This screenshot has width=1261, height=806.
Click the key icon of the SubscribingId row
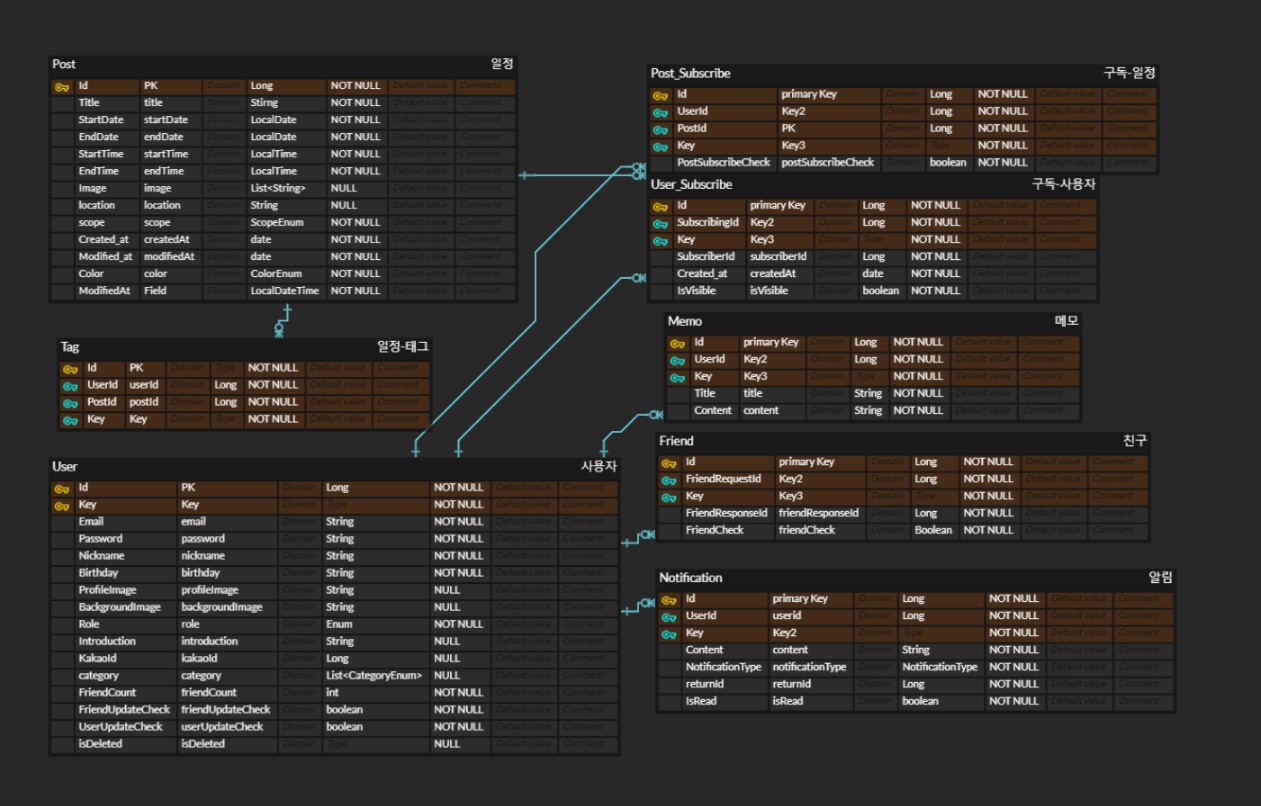tap(660, 223)
